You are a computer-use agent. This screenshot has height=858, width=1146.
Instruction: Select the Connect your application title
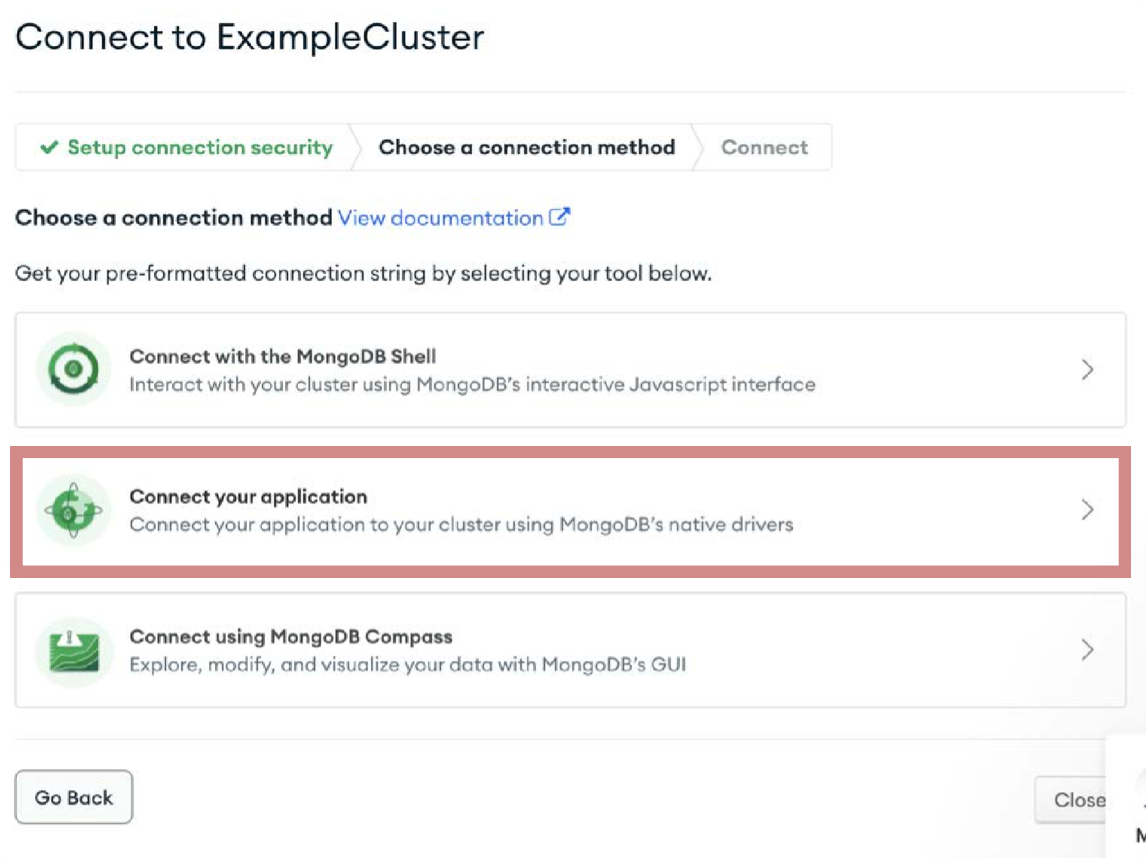(x=248, y=496)
